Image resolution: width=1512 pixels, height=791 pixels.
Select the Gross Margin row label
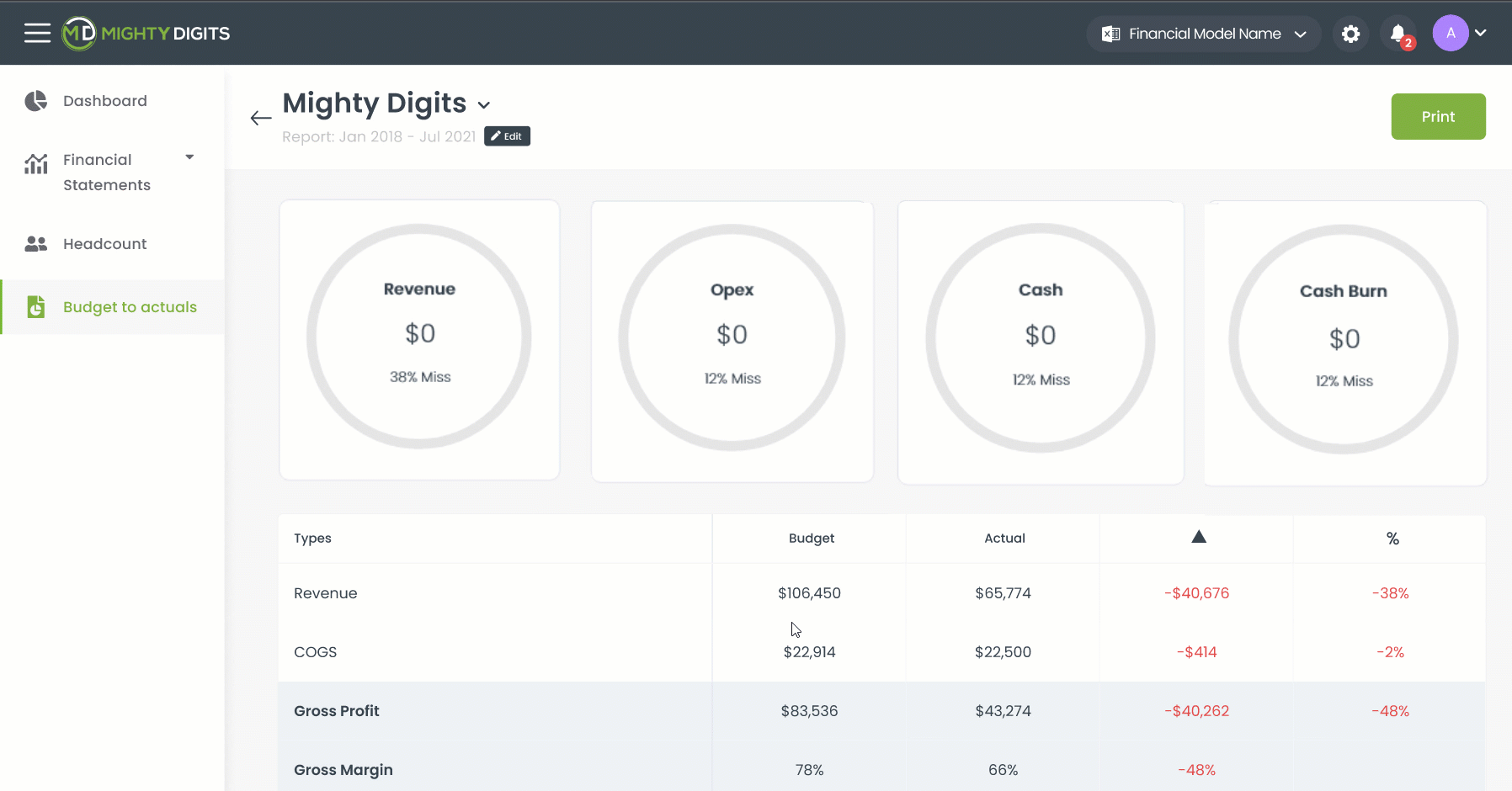343,770
